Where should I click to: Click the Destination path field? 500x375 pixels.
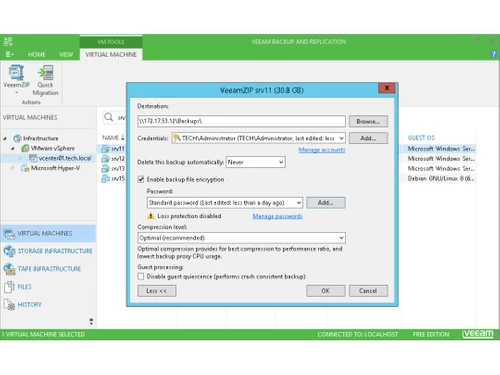[241, 121]
